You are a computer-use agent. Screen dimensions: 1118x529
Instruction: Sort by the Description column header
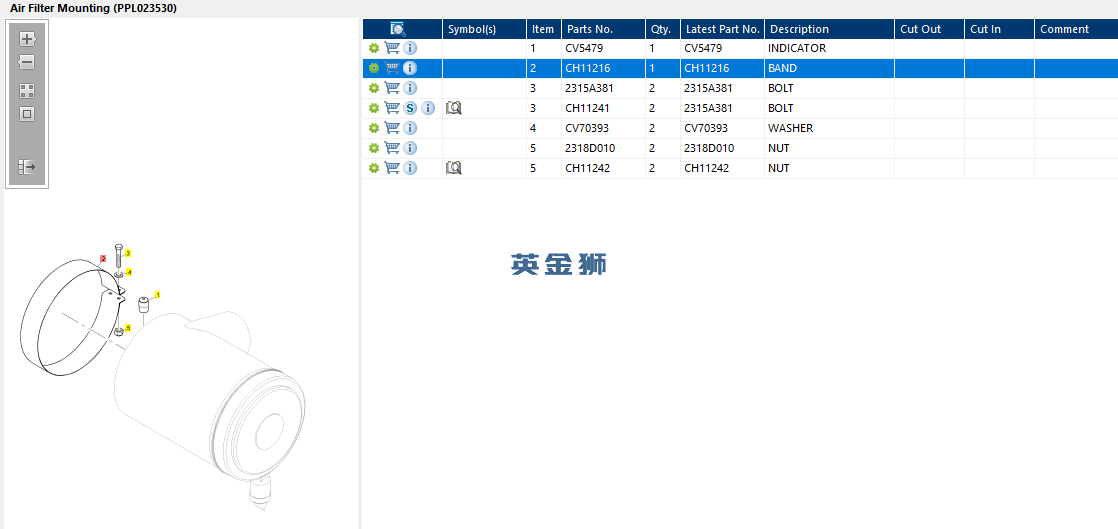829,29
